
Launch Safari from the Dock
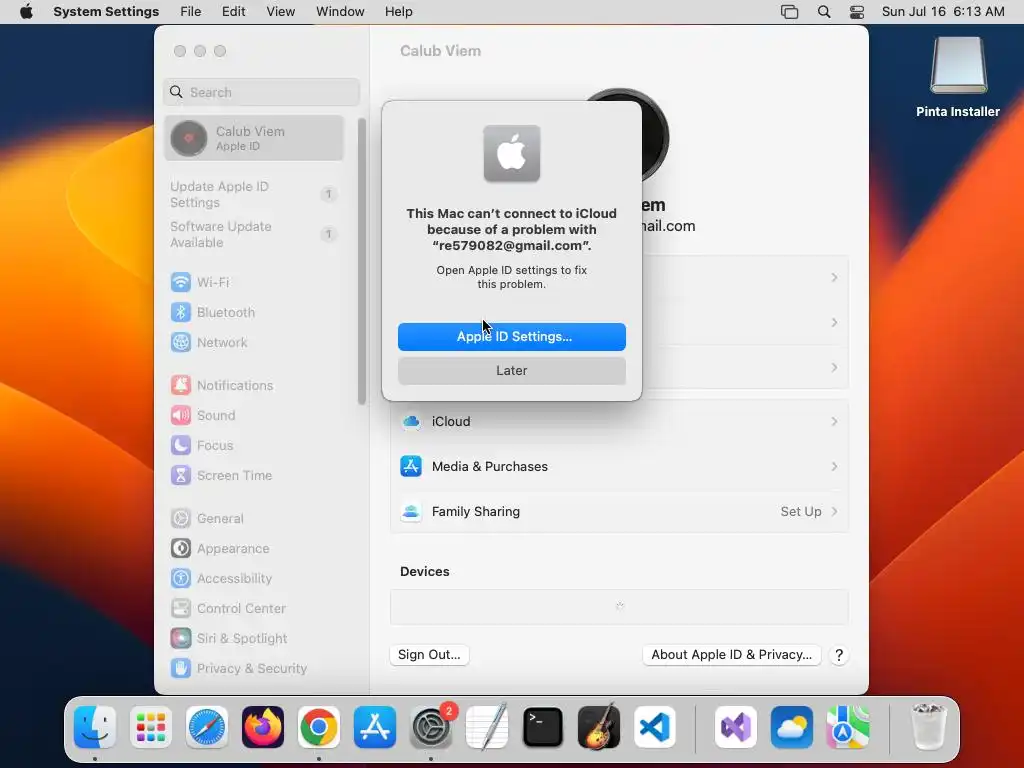pyautogui.click(x=207, y=727)
